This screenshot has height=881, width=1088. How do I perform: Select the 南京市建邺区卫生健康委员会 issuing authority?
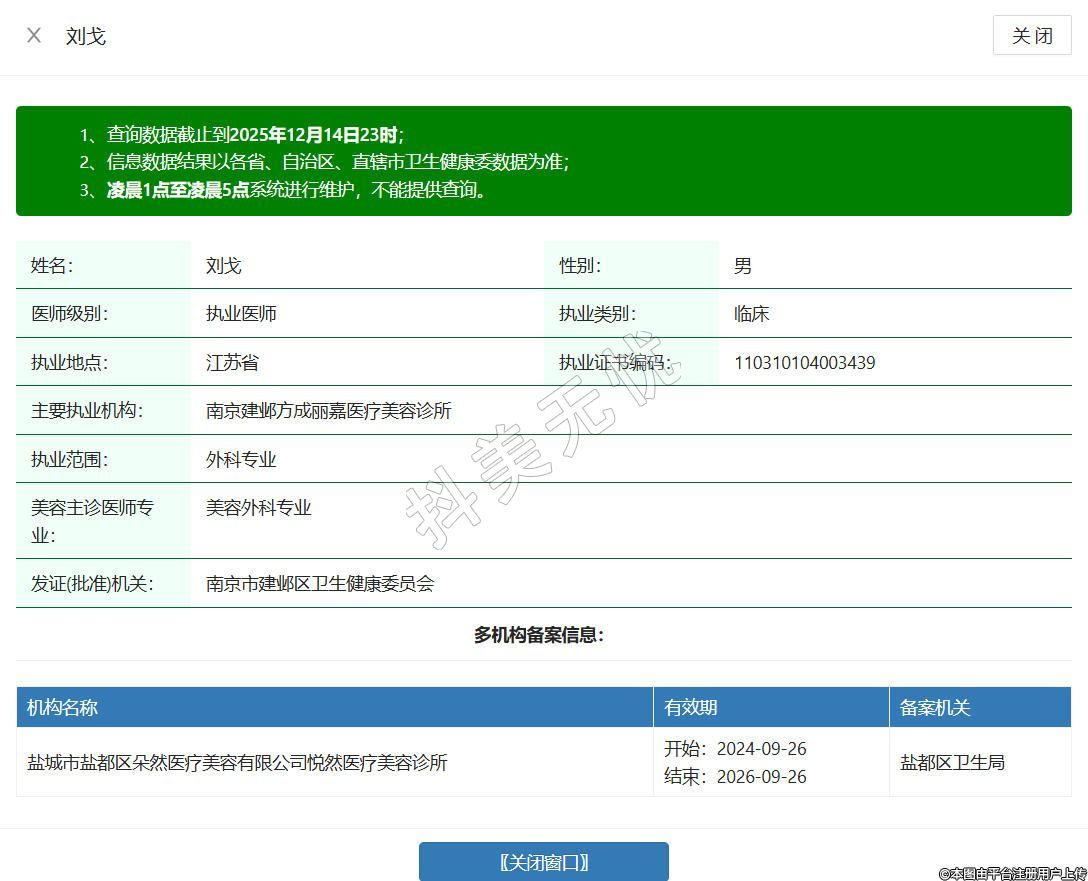pyautogui.click(x=320, y=583)
